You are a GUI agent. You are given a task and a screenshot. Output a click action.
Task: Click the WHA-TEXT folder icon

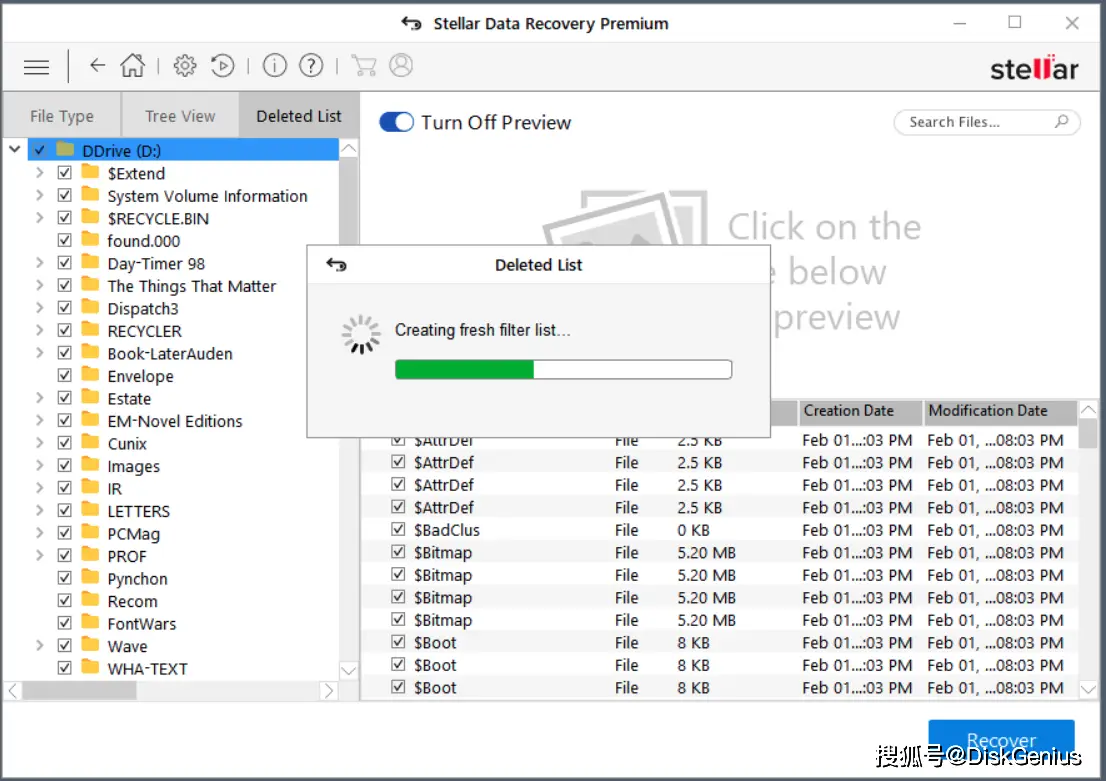90,667
